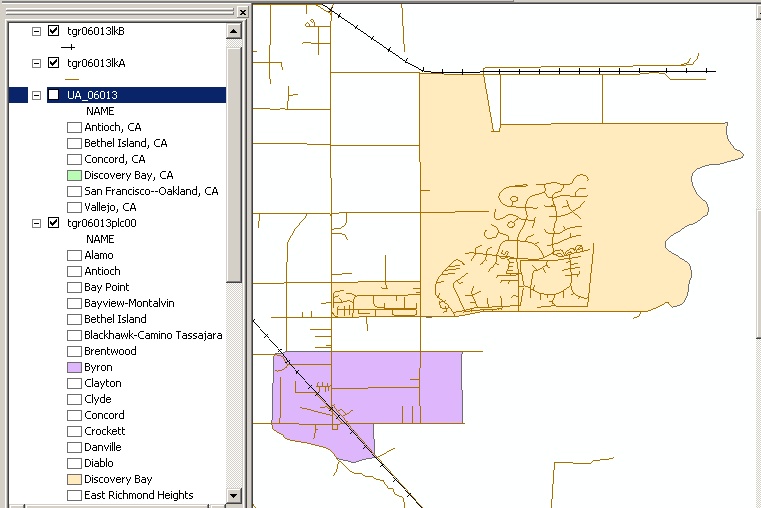Click the 'East Richmond Heights' legend label
761x508 pixels.
(x=139, y=495)
